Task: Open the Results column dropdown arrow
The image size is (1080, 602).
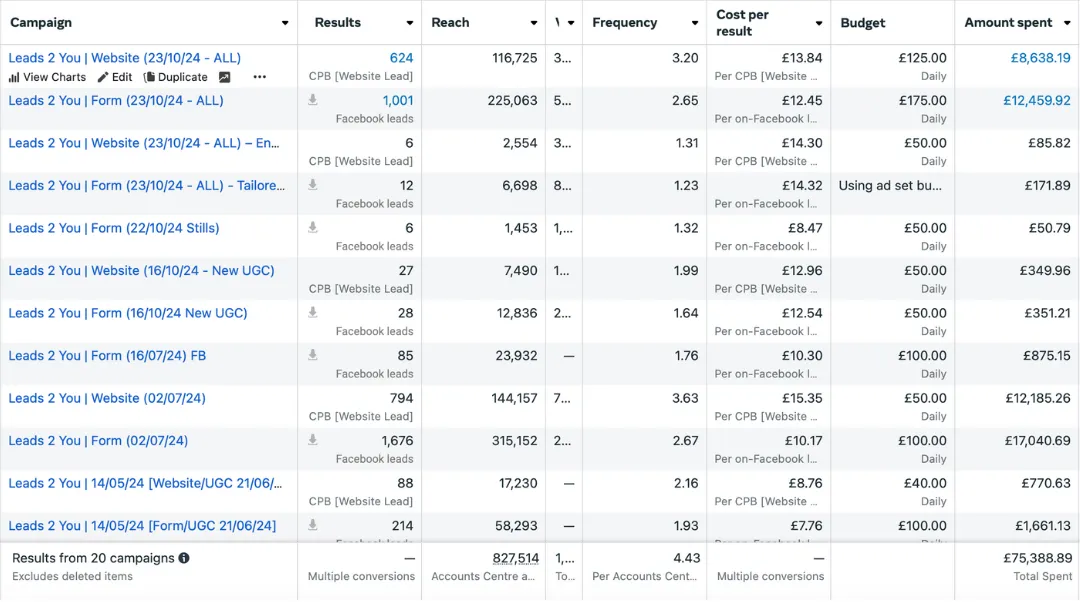Action: click(x=409, y=23)
